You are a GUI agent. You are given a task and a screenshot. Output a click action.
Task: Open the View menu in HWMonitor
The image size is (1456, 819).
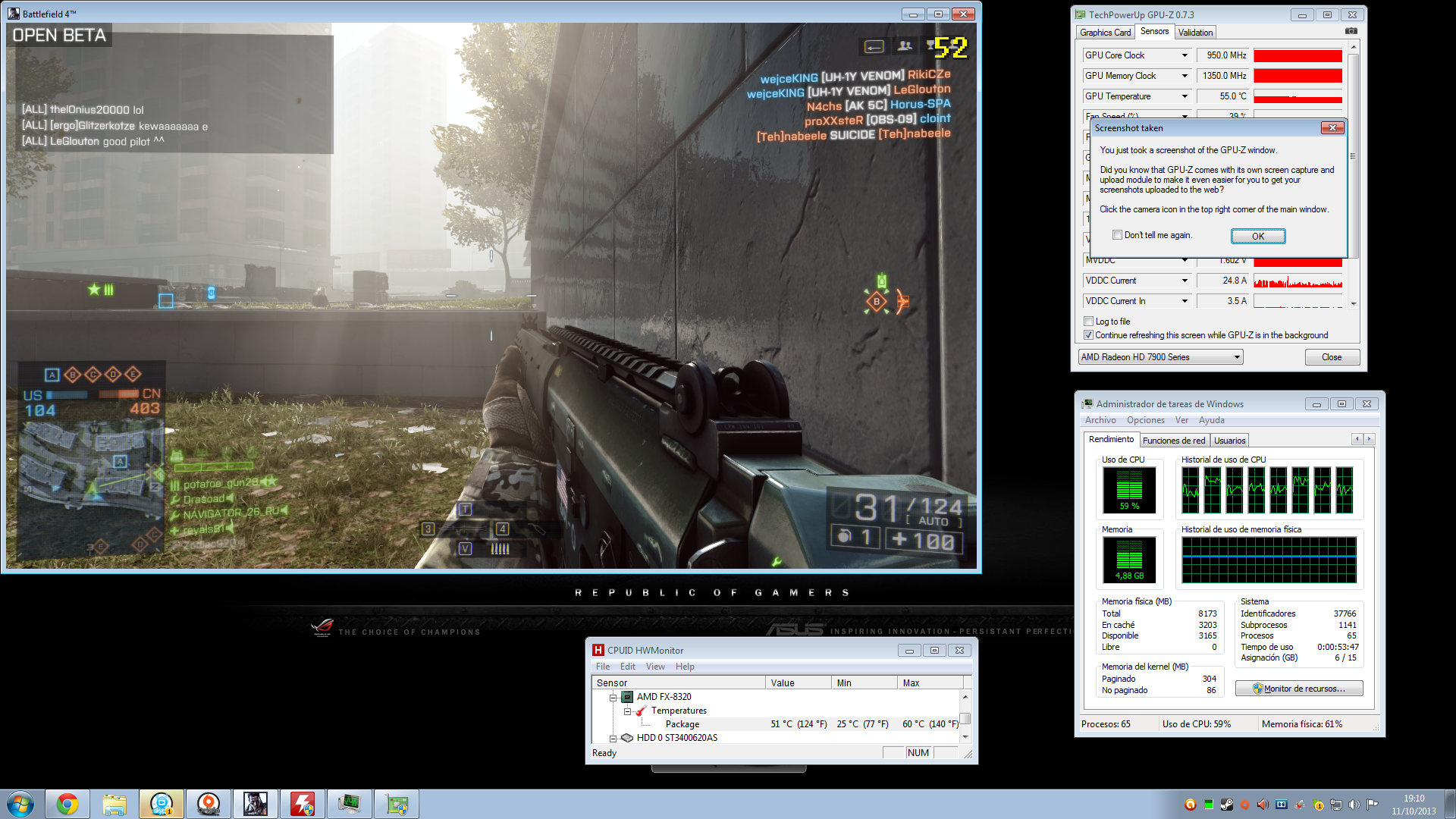click(655, 667)
